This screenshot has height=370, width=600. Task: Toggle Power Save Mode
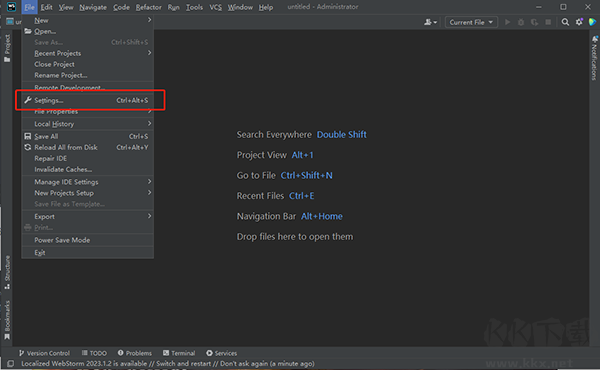pyautogui.click(x=88, y=240)
